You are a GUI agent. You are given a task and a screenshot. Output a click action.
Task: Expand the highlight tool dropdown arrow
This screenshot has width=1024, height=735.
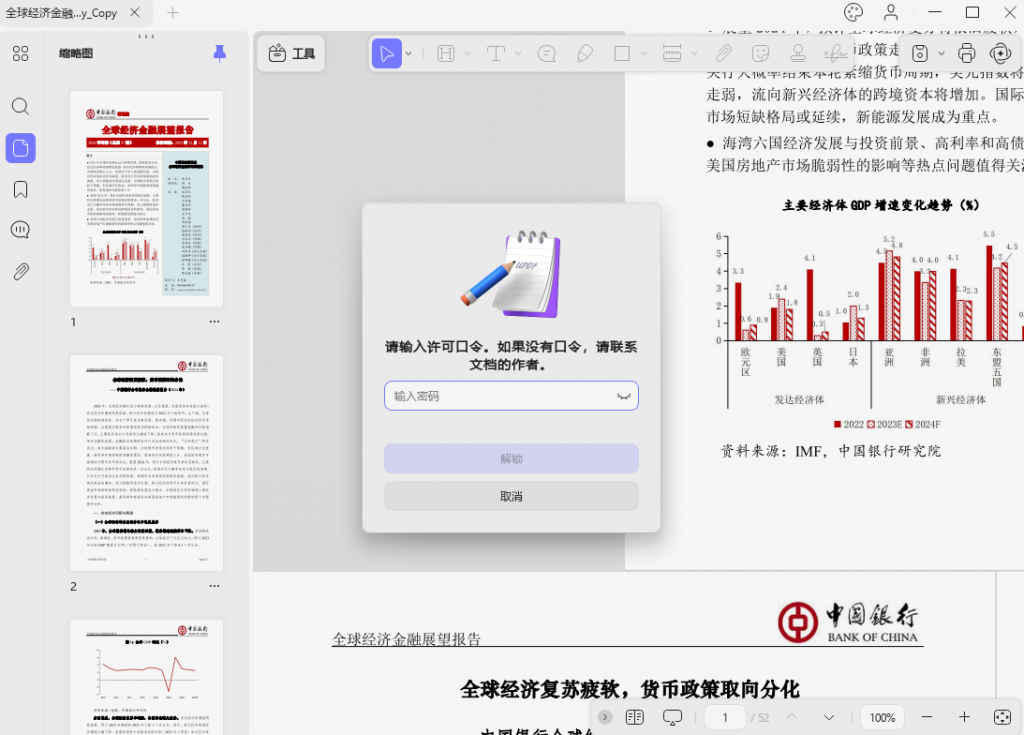pyautogui.click(x=468, y=53)
